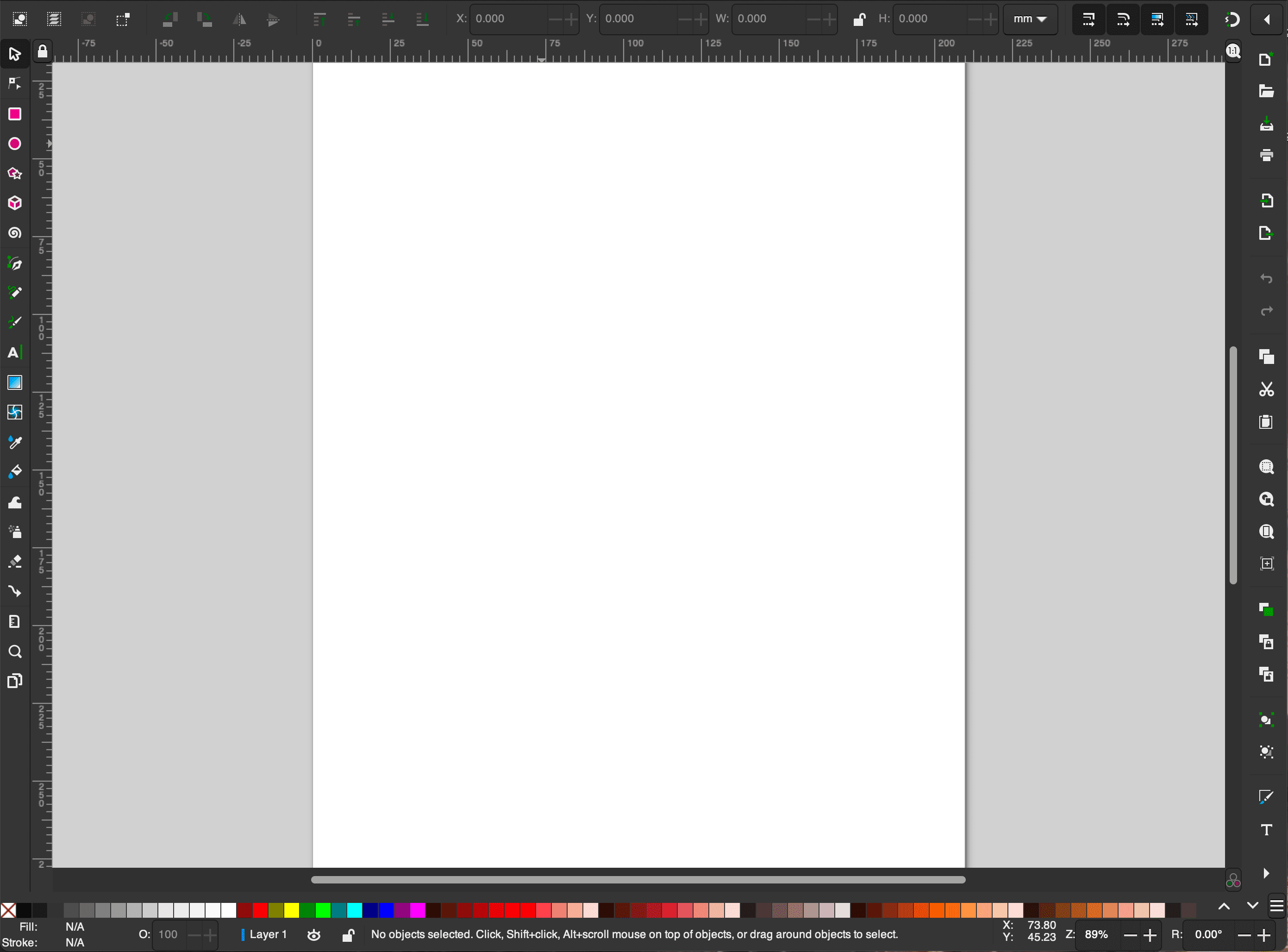
Task: Increase the W width value with plus
Action: 829,19
